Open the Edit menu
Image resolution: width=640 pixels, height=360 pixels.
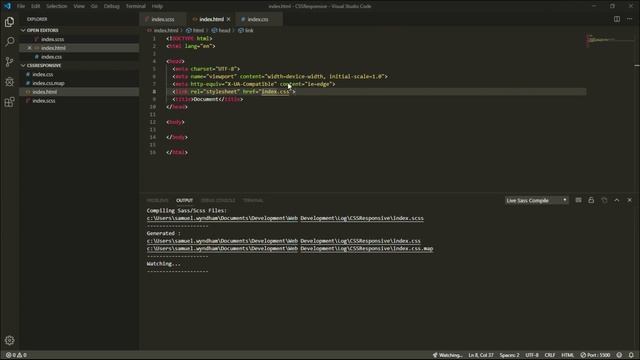click(36, 6)
